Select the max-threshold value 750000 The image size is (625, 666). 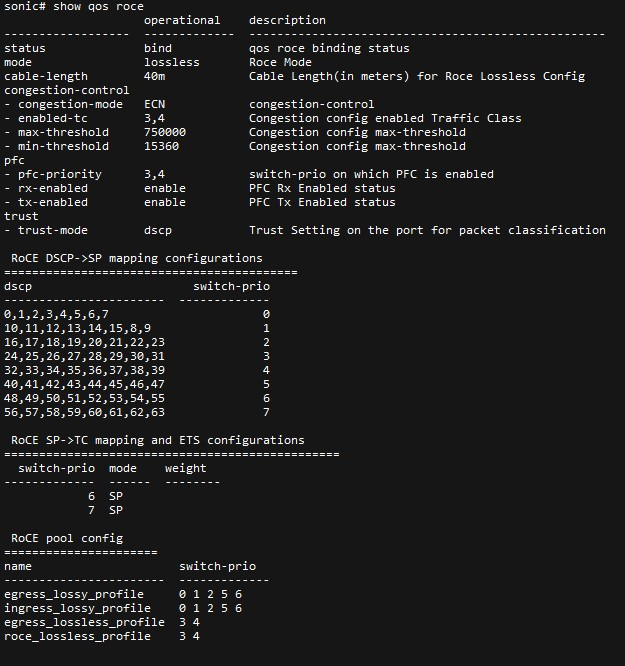pos(165,132)
